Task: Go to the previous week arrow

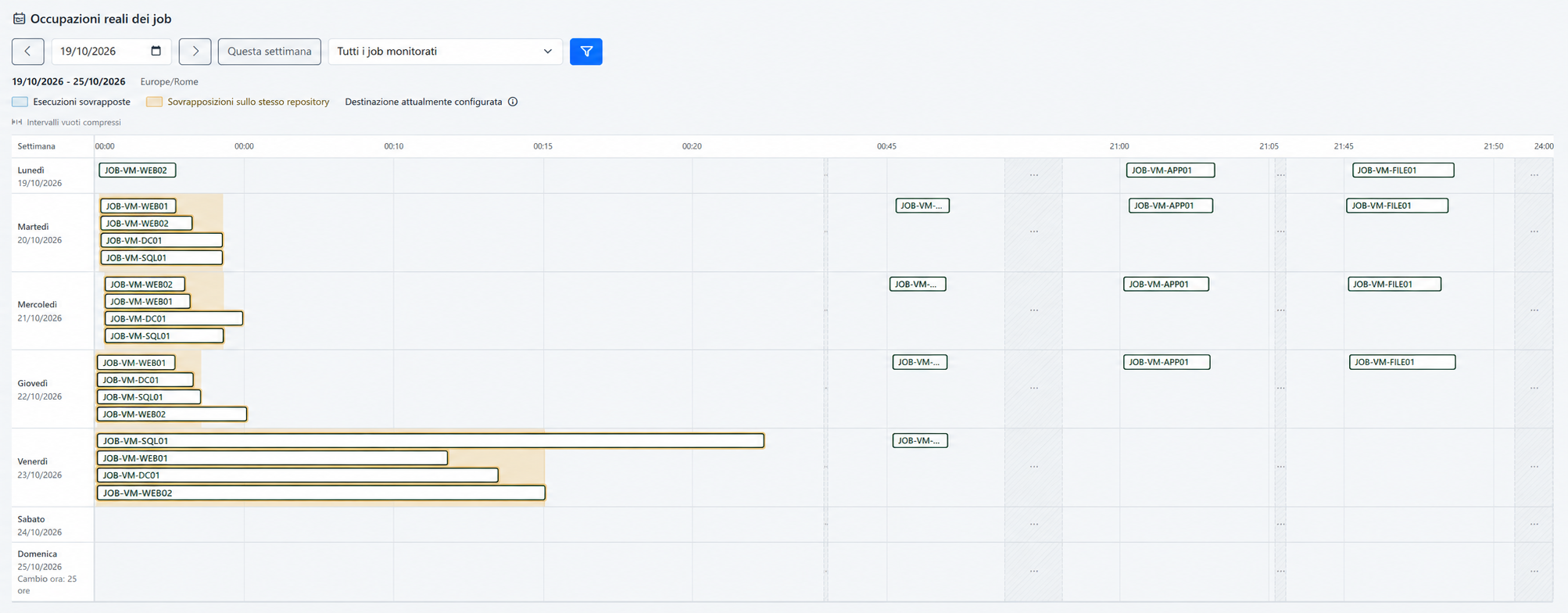Action: pos(28,52)
